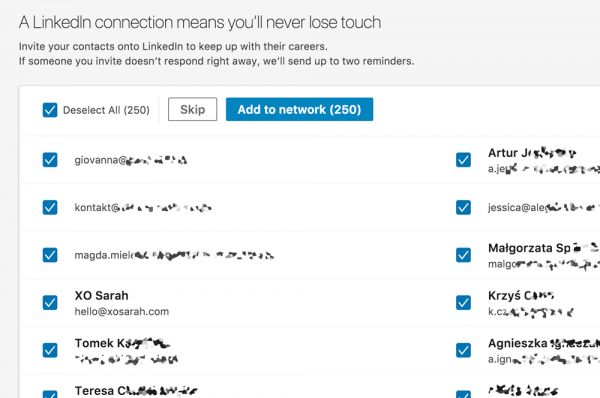The height and width of the screenshot is (398, 600).
Task: Uncheck the Artur contact checkbox
Action: (463, 160)
